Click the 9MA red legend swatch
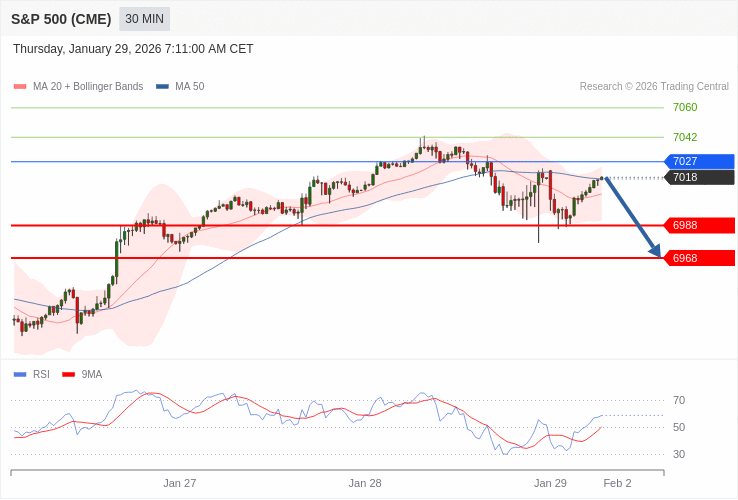738x500 pixels. click(68, 375)
